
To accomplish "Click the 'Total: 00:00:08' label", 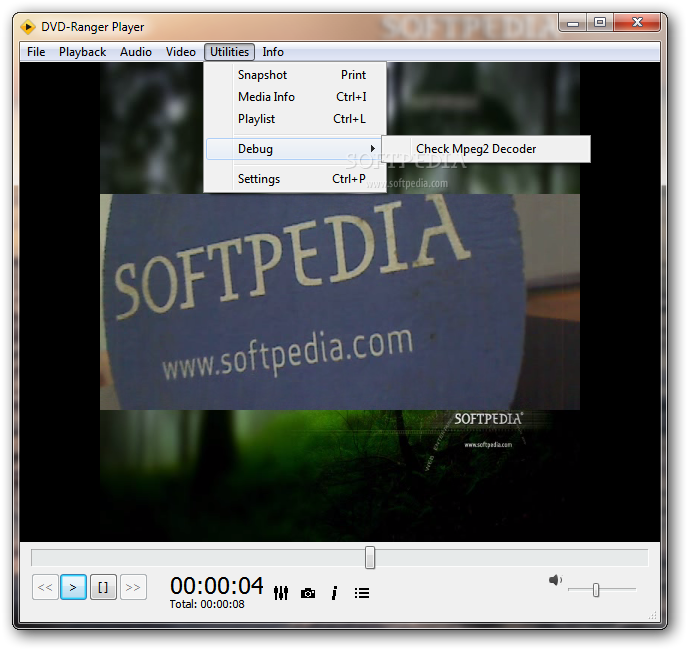I will tap(207, 604).
